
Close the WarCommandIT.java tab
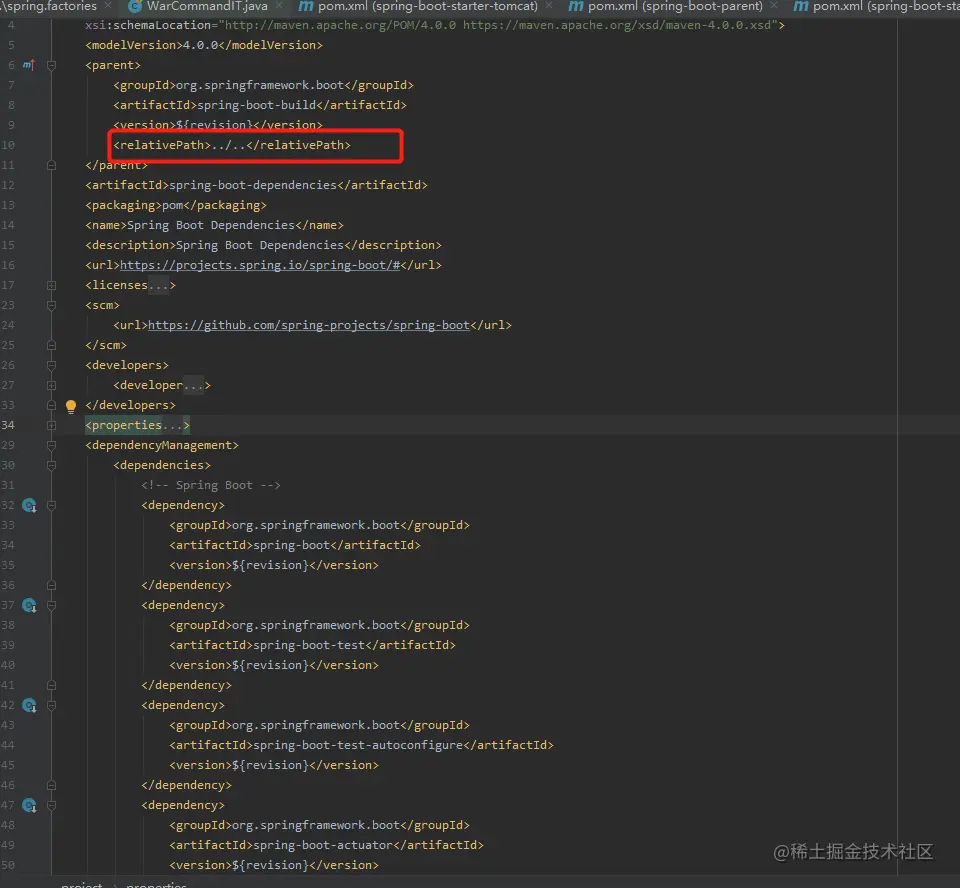click(279, 6)
